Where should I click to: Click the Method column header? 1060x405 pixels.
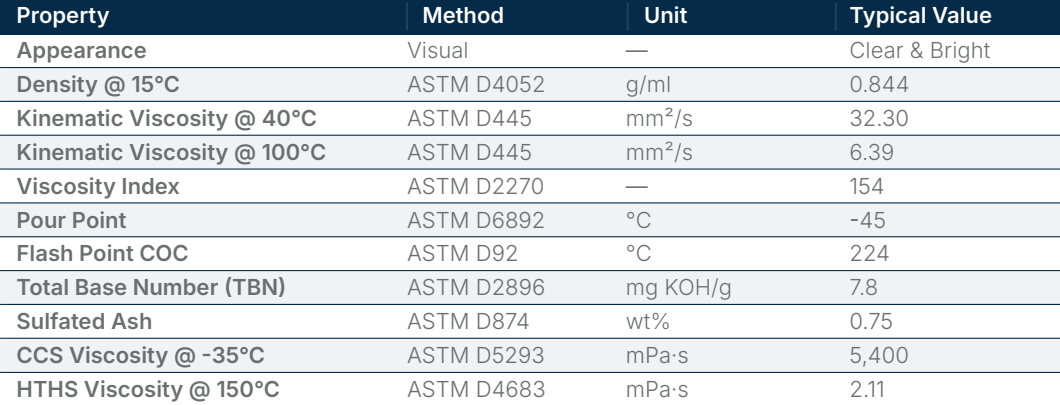[x=463, y=16]
